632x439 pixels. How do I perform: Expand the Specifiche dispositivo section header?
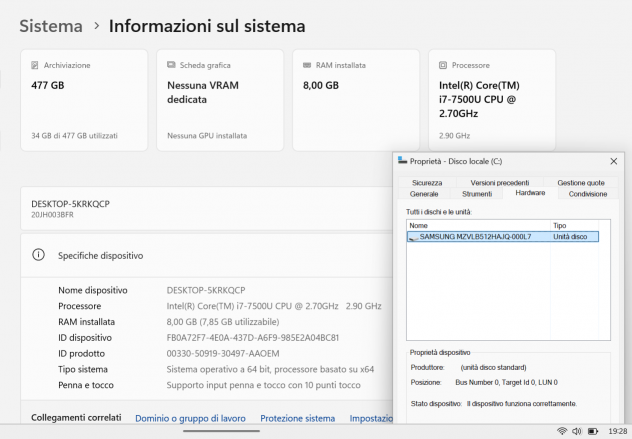pyautogui.click(x=206, y=256)
